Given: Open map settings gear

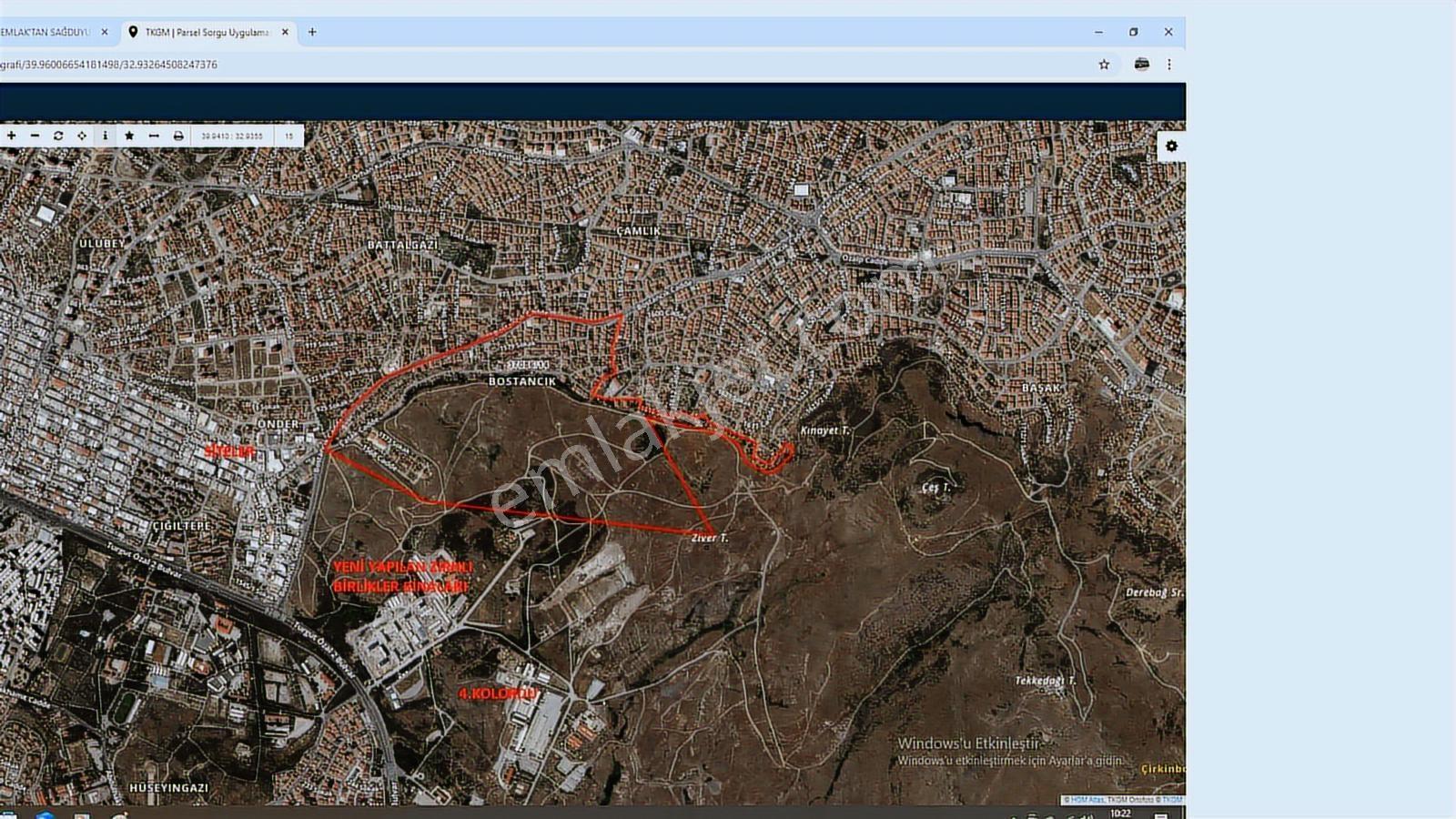Looking at the screenshot, I should pyautogui.click(x=1171, y=147).
